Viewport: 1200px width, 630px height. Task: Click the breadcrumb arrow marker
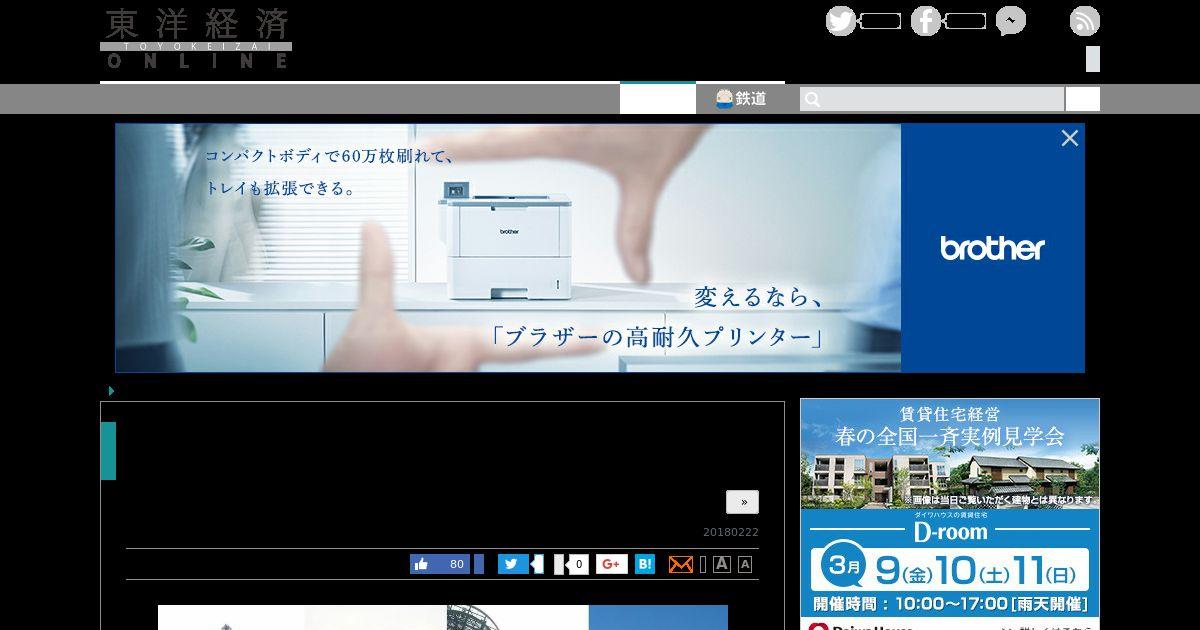coord(112,391)
